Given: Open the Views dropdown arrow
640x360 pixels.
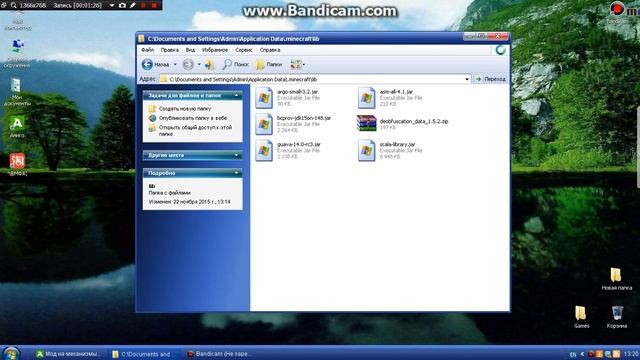Looking at the screenshot, I should pyautogui.click(x=304, y=64).
